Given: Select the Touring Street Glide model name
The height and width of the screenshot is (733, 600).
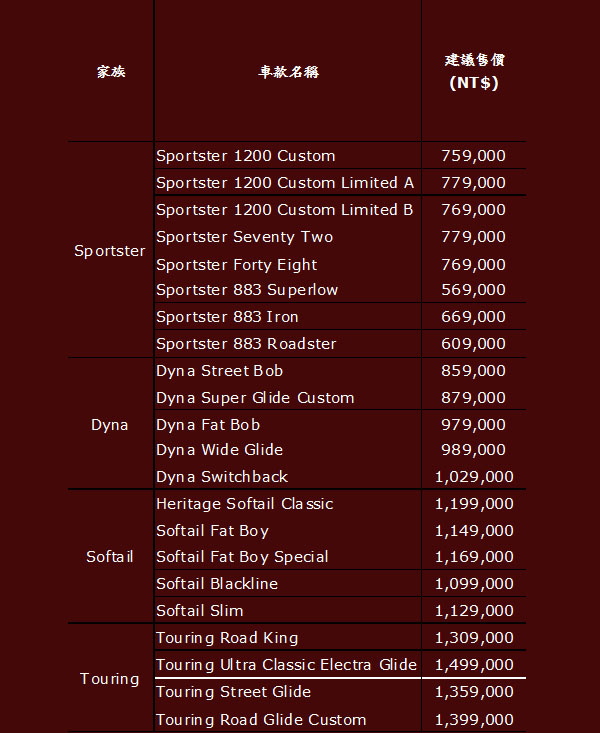Looking at the screenshot, I should click(233, 692).
